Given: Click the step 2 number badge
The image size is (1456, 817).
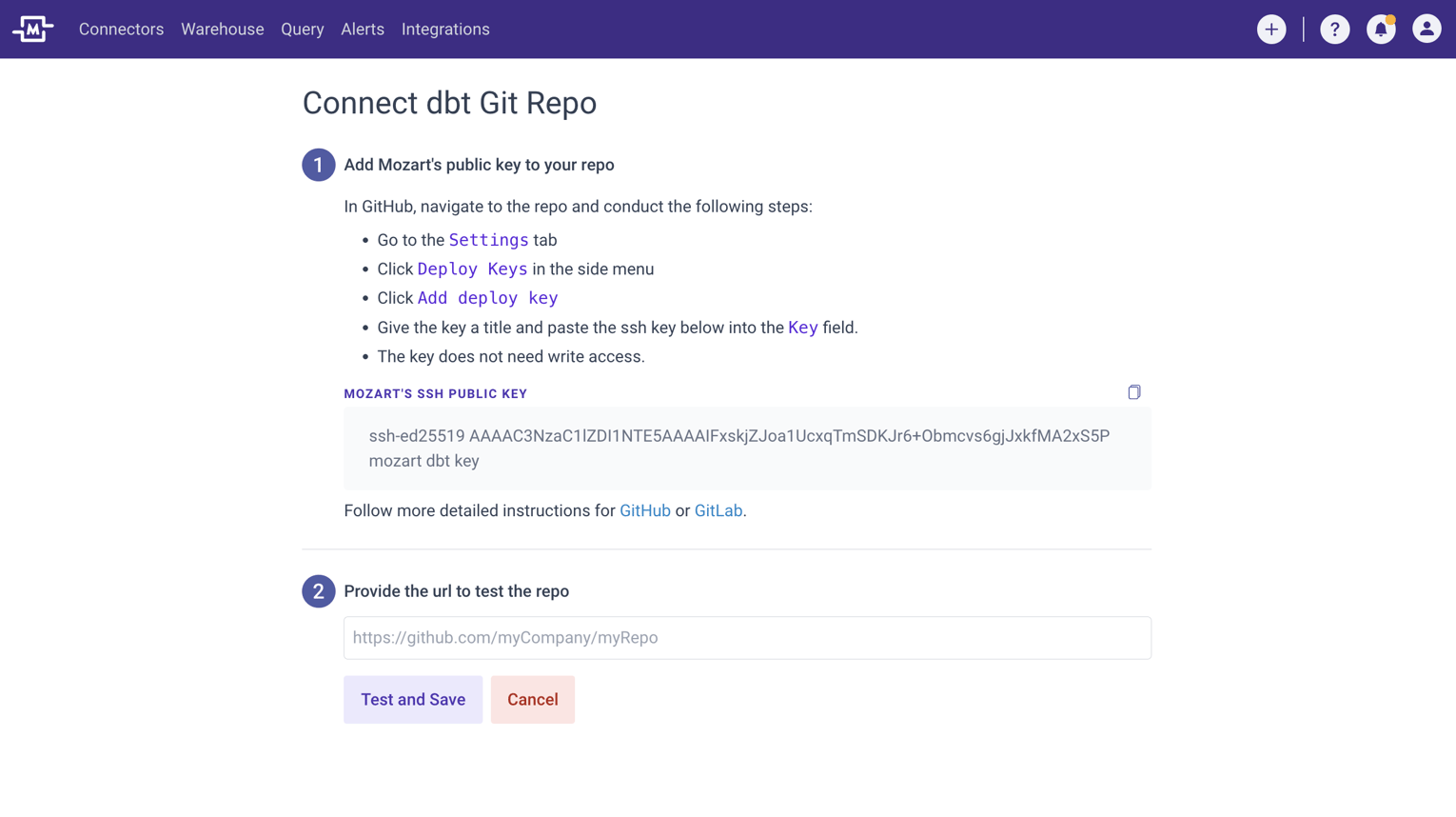Looking at the screenshot, I should click(318, 591).
